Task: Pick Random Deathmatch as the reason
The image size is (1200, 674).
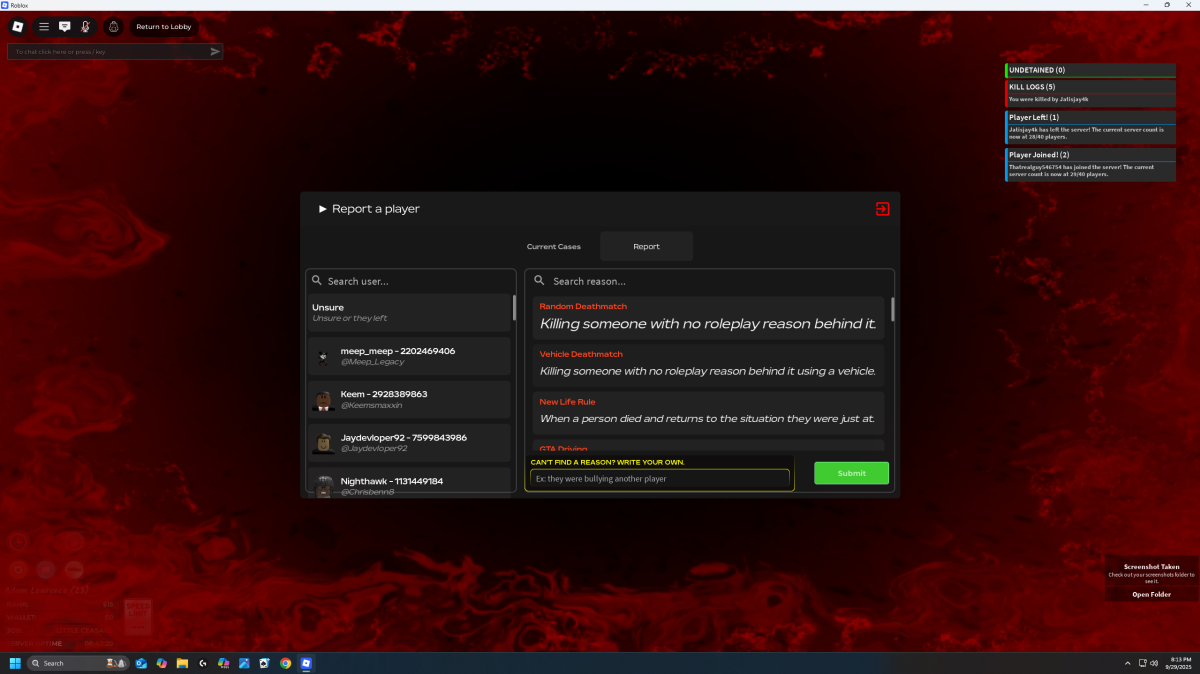Action: click(x=707, y=317)
